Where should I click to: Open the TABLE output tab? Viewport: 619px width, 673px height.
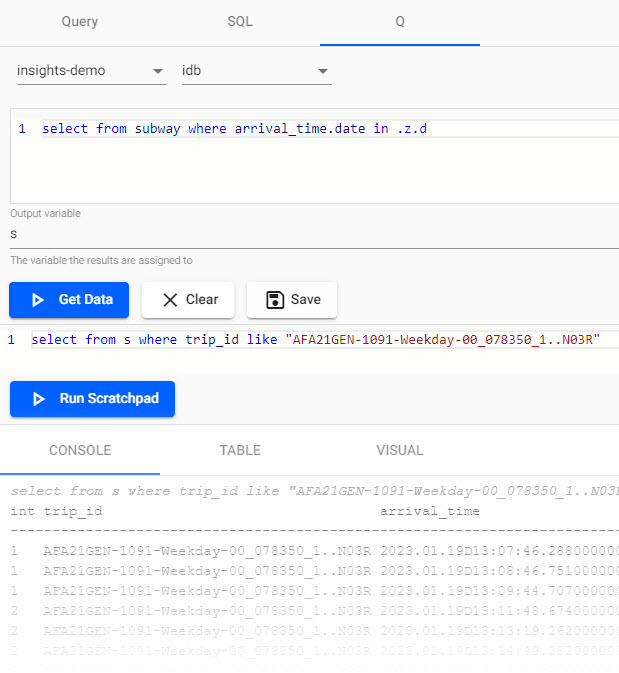(240, 450)
